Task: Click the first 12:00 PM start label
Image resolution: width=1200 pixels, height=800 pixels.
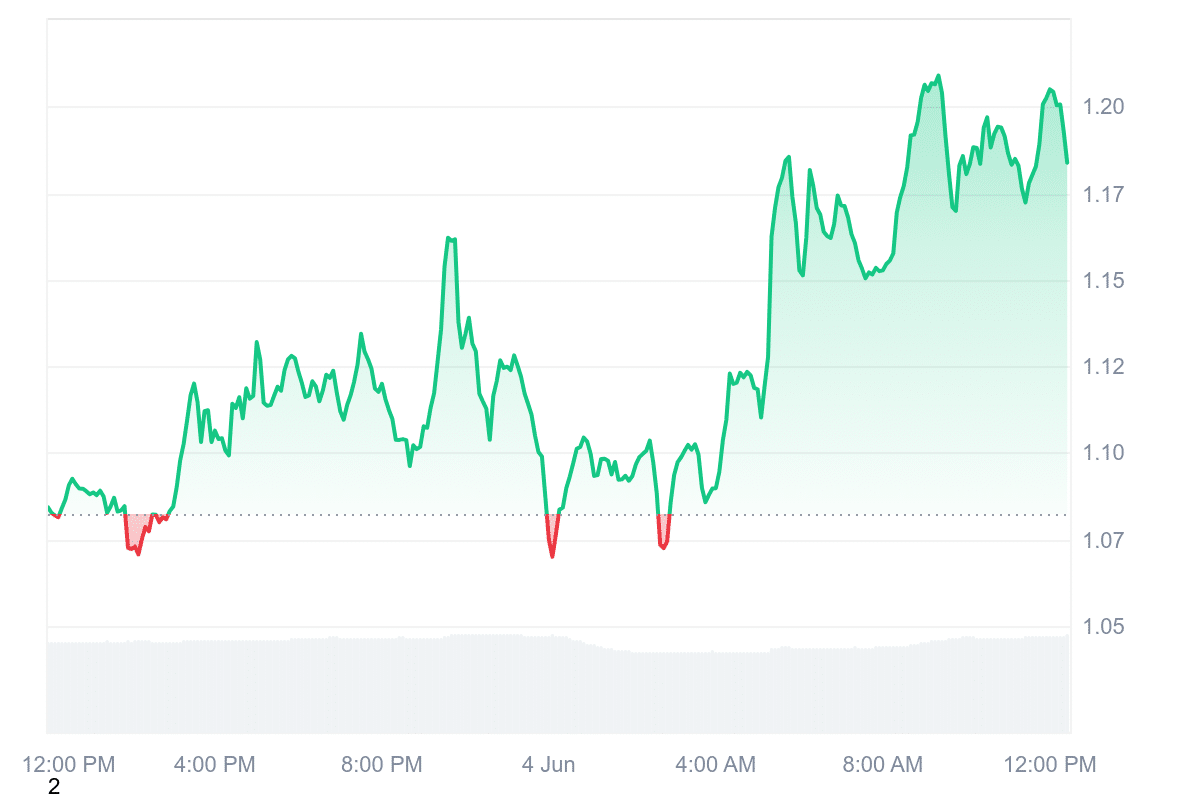Action: pos(69,765)
